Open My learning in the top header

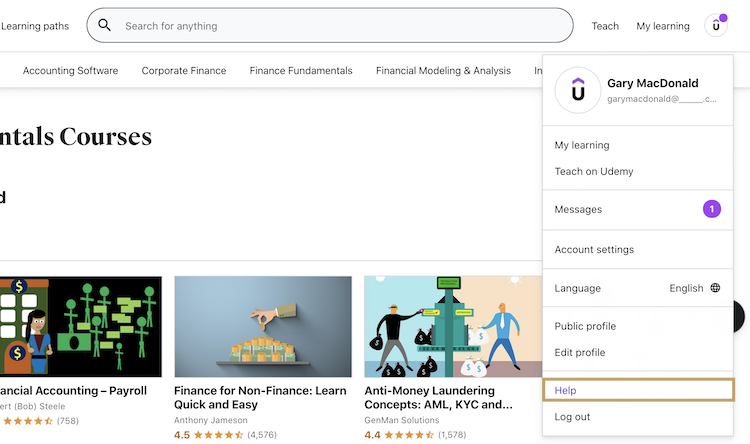[665, 26]
